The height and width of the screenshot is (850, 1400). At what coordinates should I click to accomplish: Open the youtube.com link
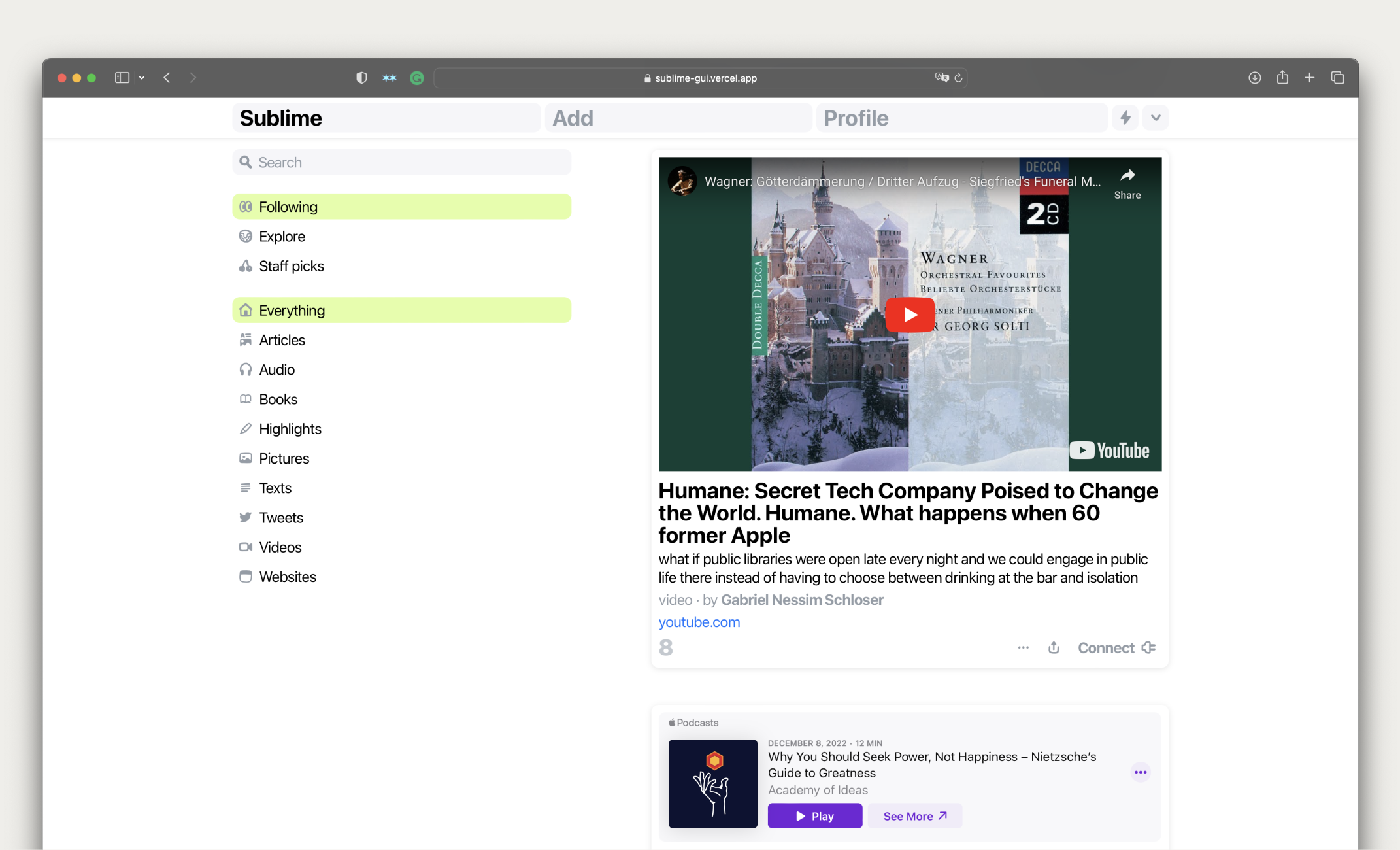699,622
